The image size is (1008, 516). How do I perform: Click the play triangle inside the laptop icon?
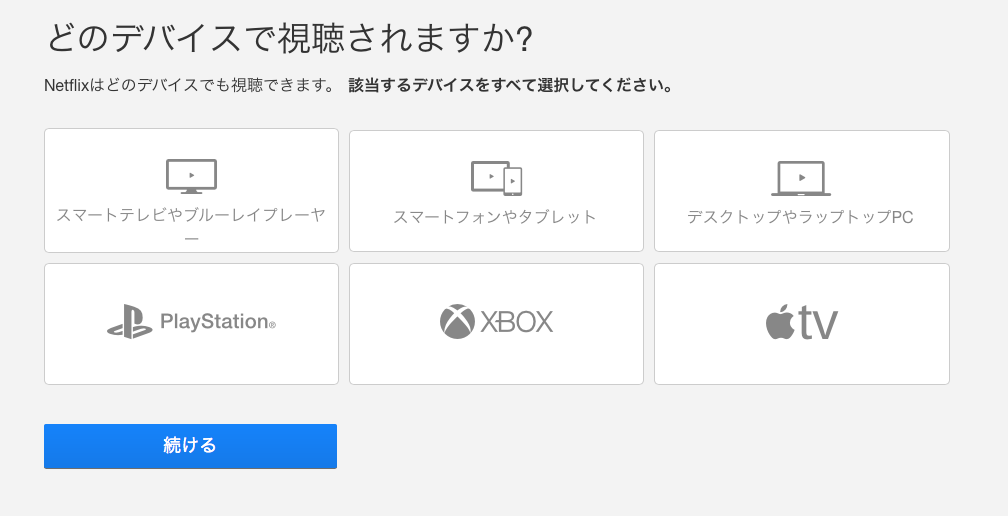802,177
